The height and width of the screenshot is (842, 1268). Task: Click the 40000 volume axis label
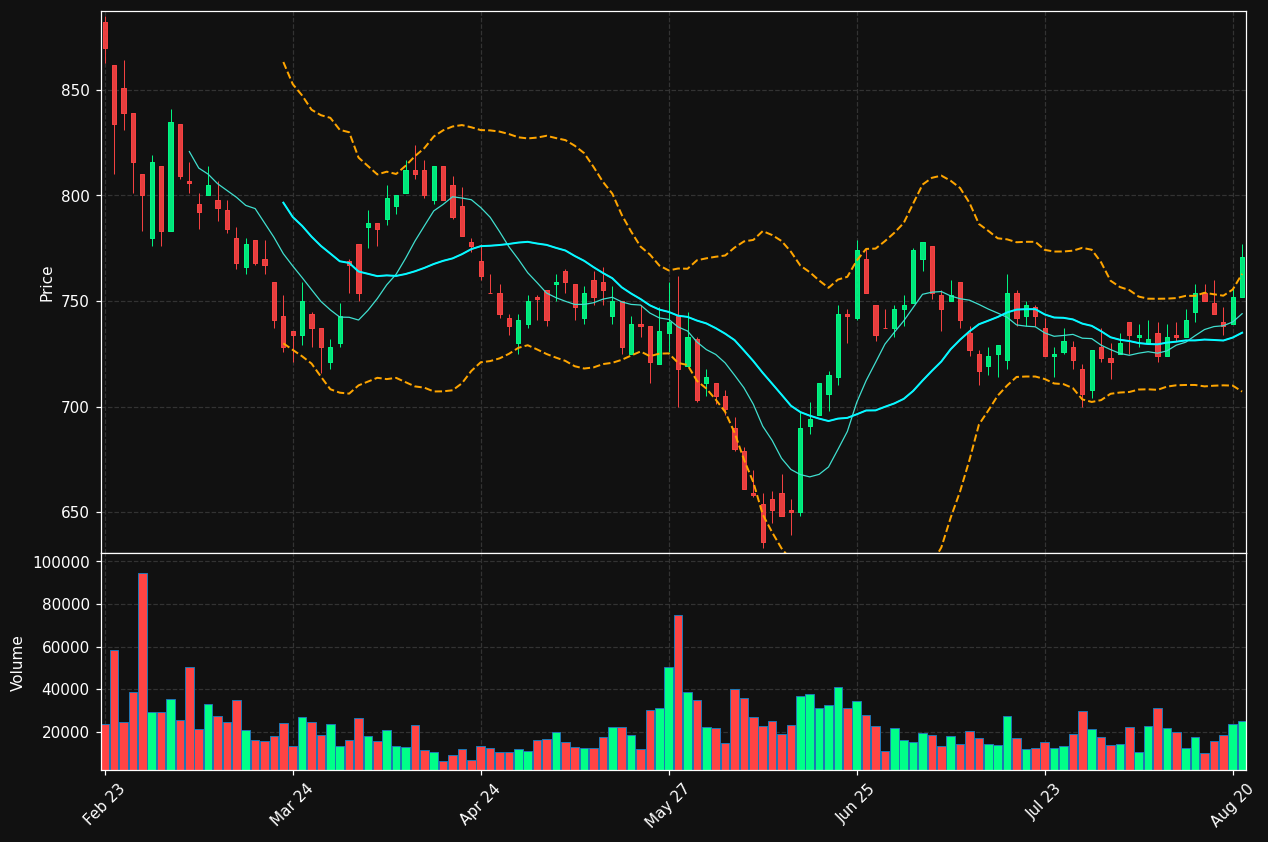(x=66, y=690)
